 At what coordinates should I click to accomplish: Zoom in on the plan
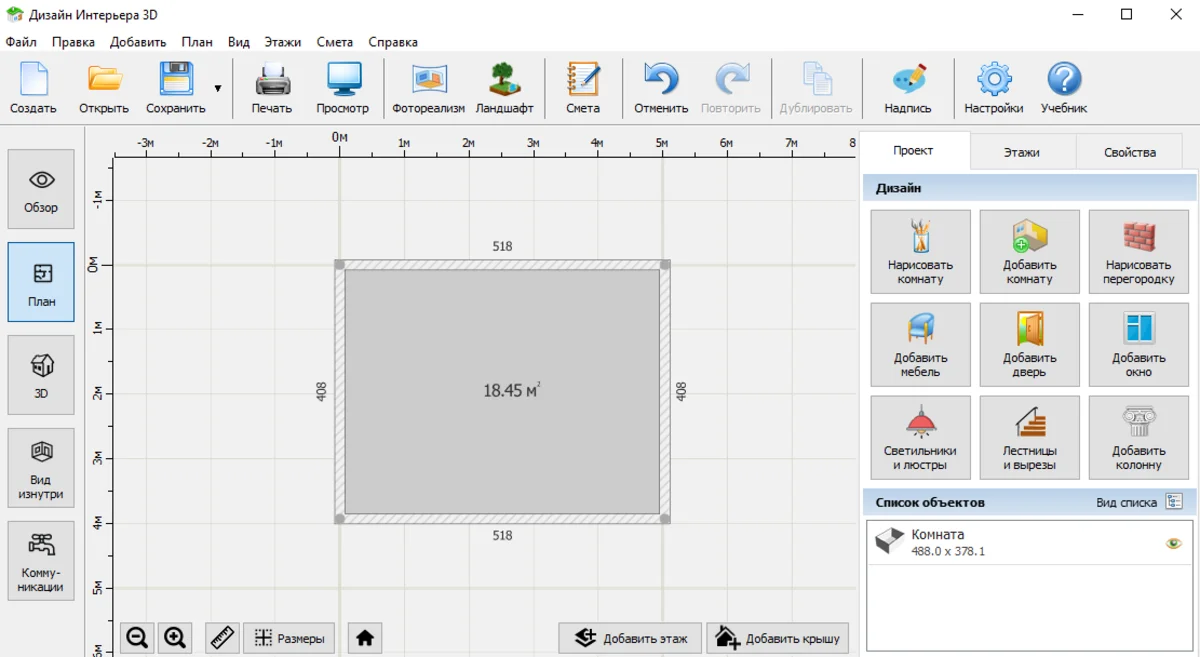(x=175, y=638)
